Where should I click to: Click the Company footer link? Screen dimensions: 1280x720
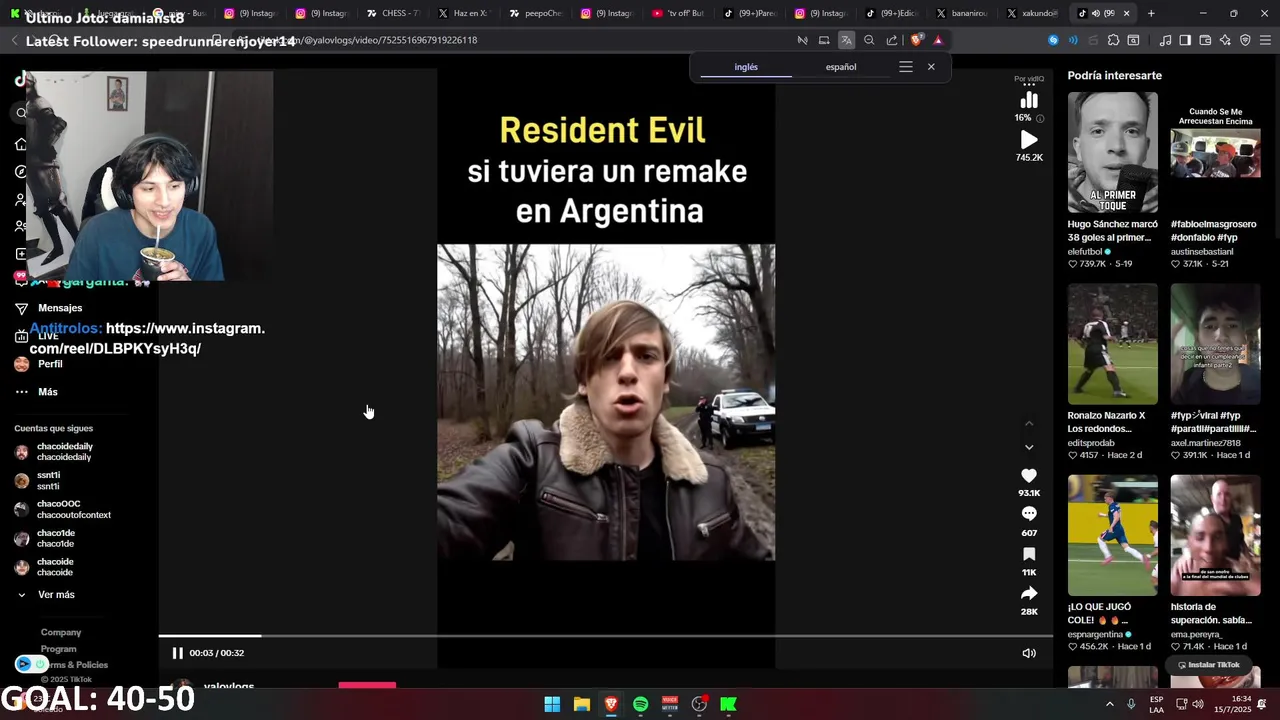pos(61,632)
